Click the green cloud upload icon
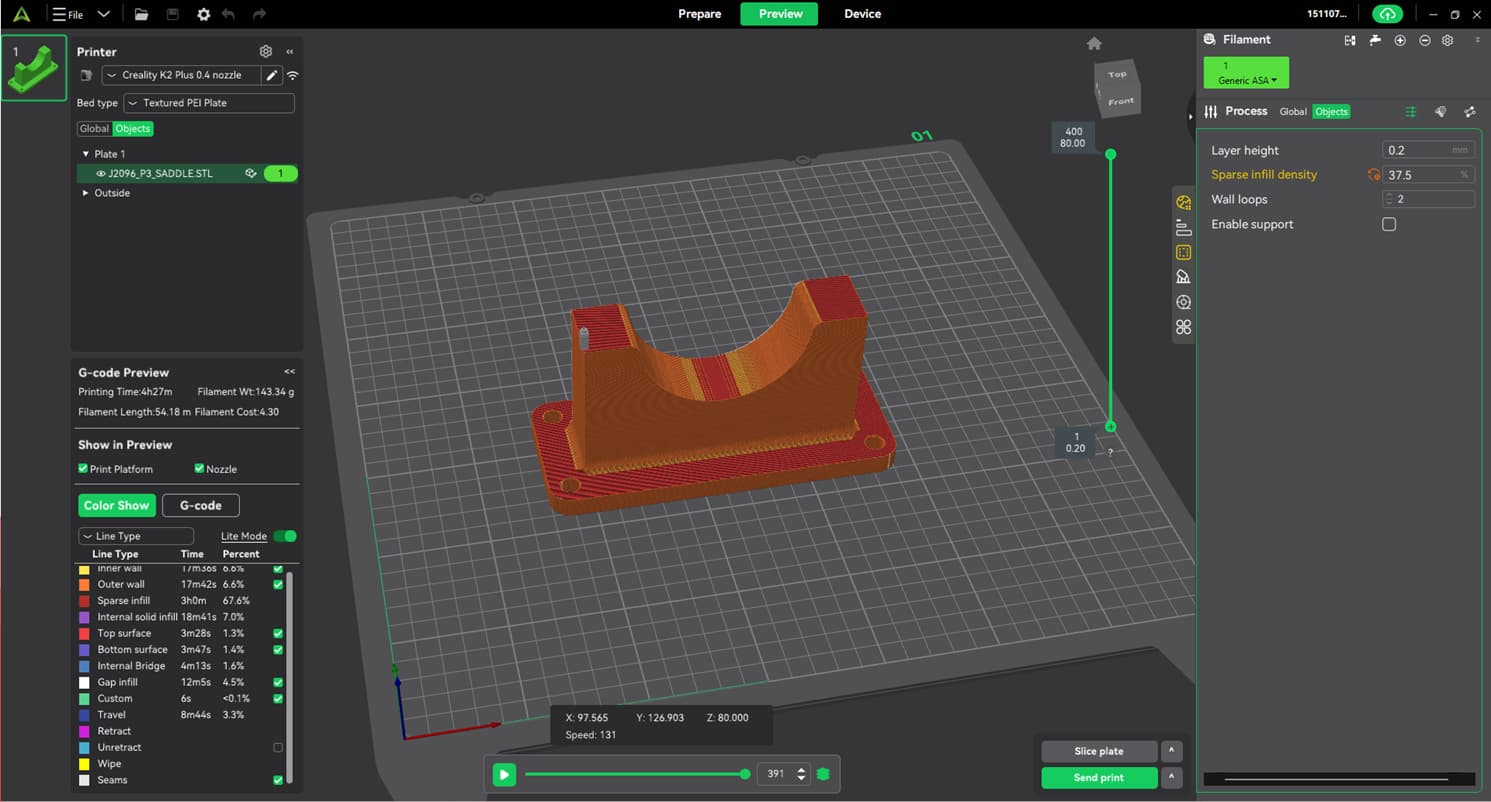This screenshot has height=802, width=1491. (1386, 14)
